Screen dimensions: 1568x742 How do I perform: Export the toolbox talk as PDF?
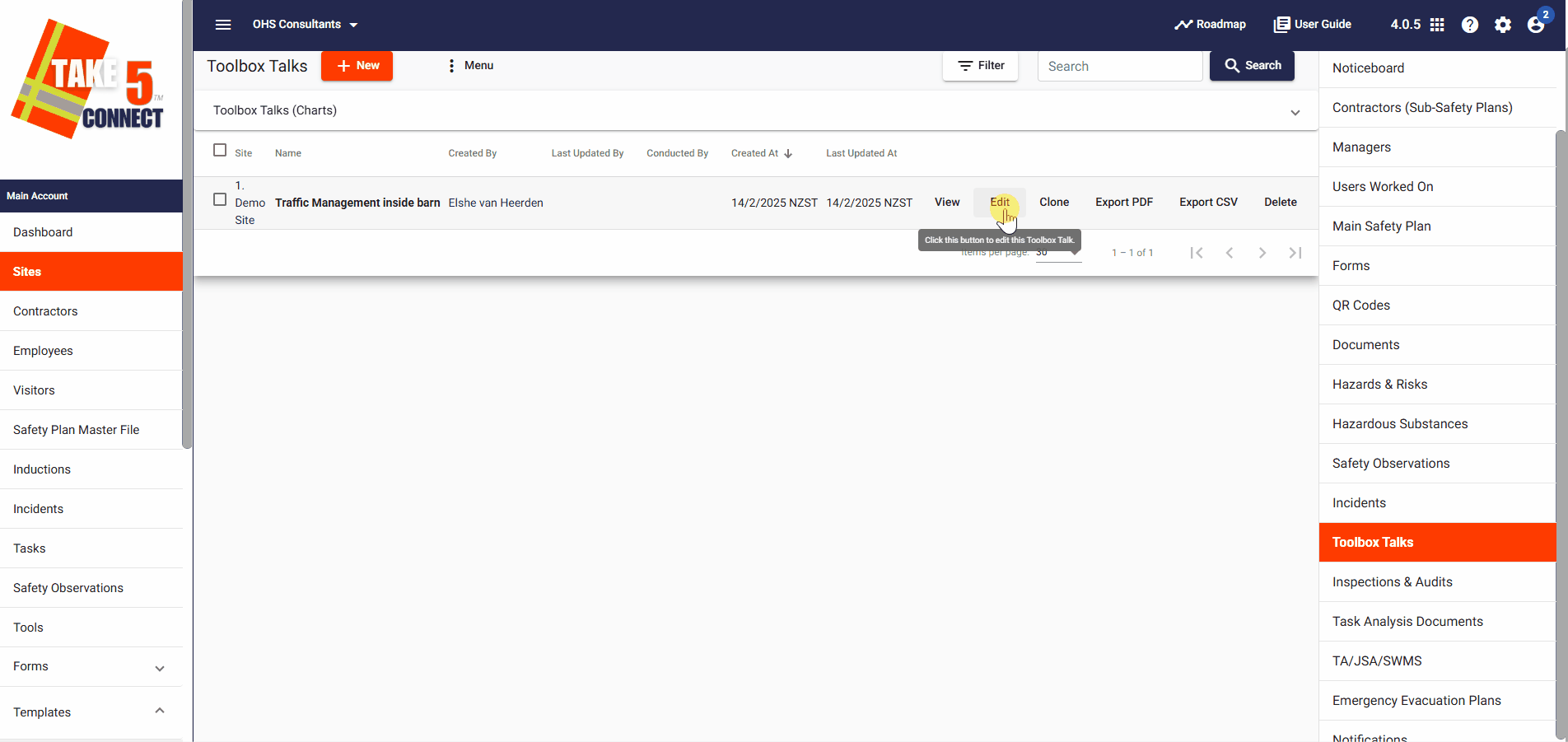[x=1124, y=203]
